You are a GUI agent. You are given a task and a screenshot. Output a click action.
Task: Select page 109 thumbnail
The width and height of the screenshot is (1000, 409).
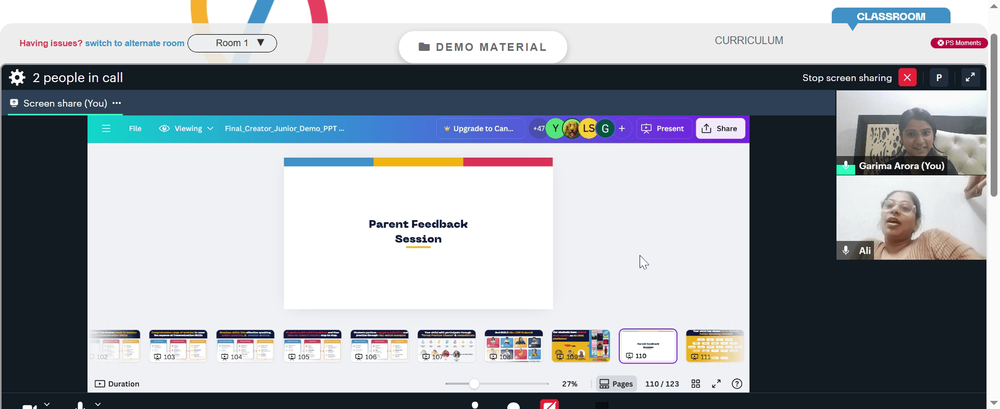click(581, 346)
